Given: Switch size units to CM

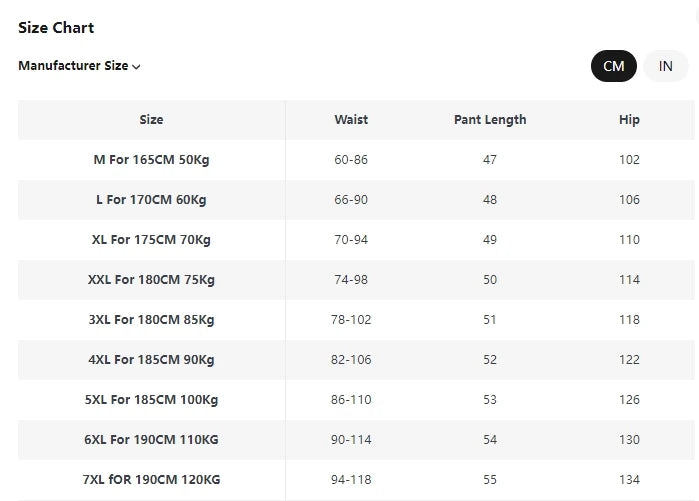Looking at the screenshot, I should point(613,66).
